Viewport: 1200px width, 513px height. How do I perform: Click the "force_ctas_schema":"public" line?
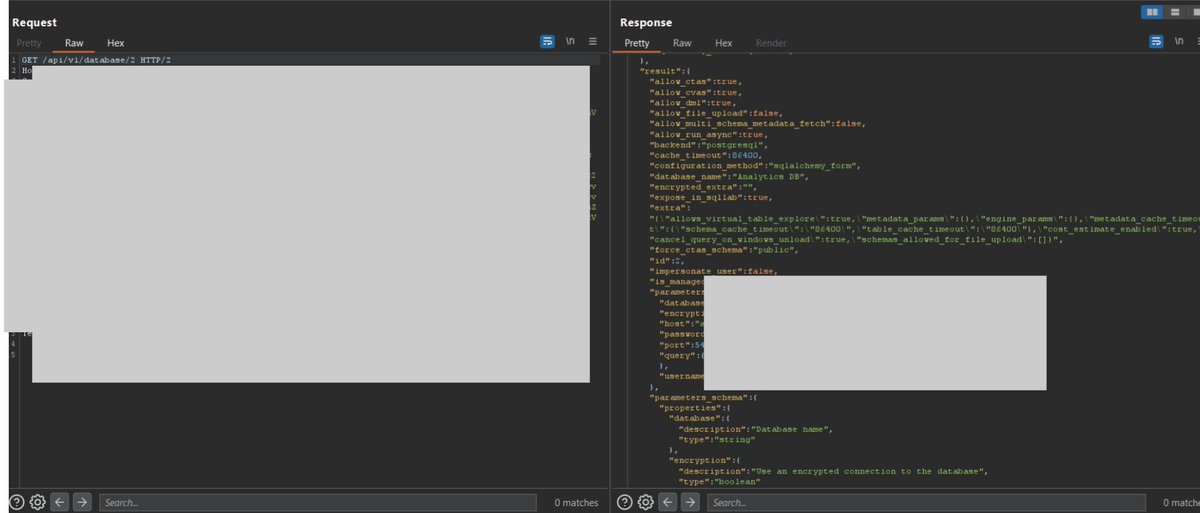725,251
